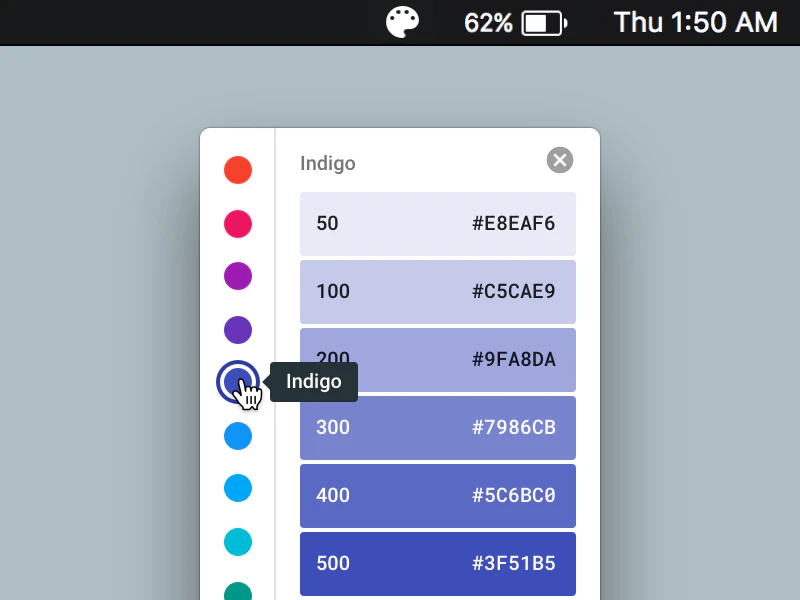Select the Blue palette dot
The width and height of the screenshot is (800, 600).
tap(237, 436)
